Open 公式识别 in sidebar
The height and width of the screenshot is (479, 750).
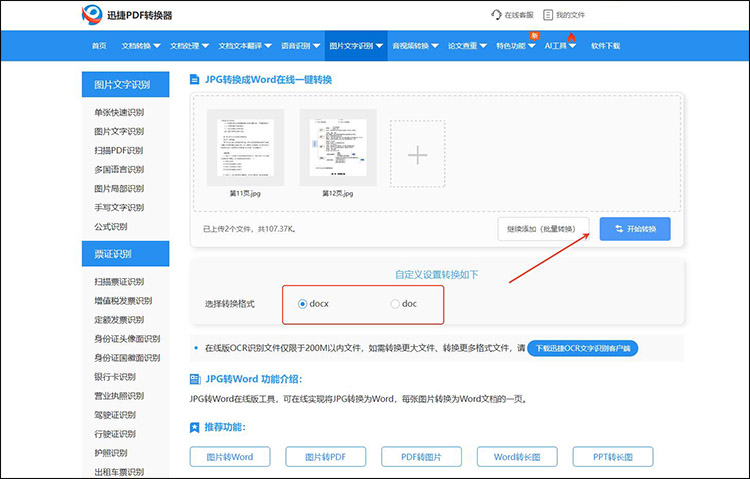[x=110, y=227]
